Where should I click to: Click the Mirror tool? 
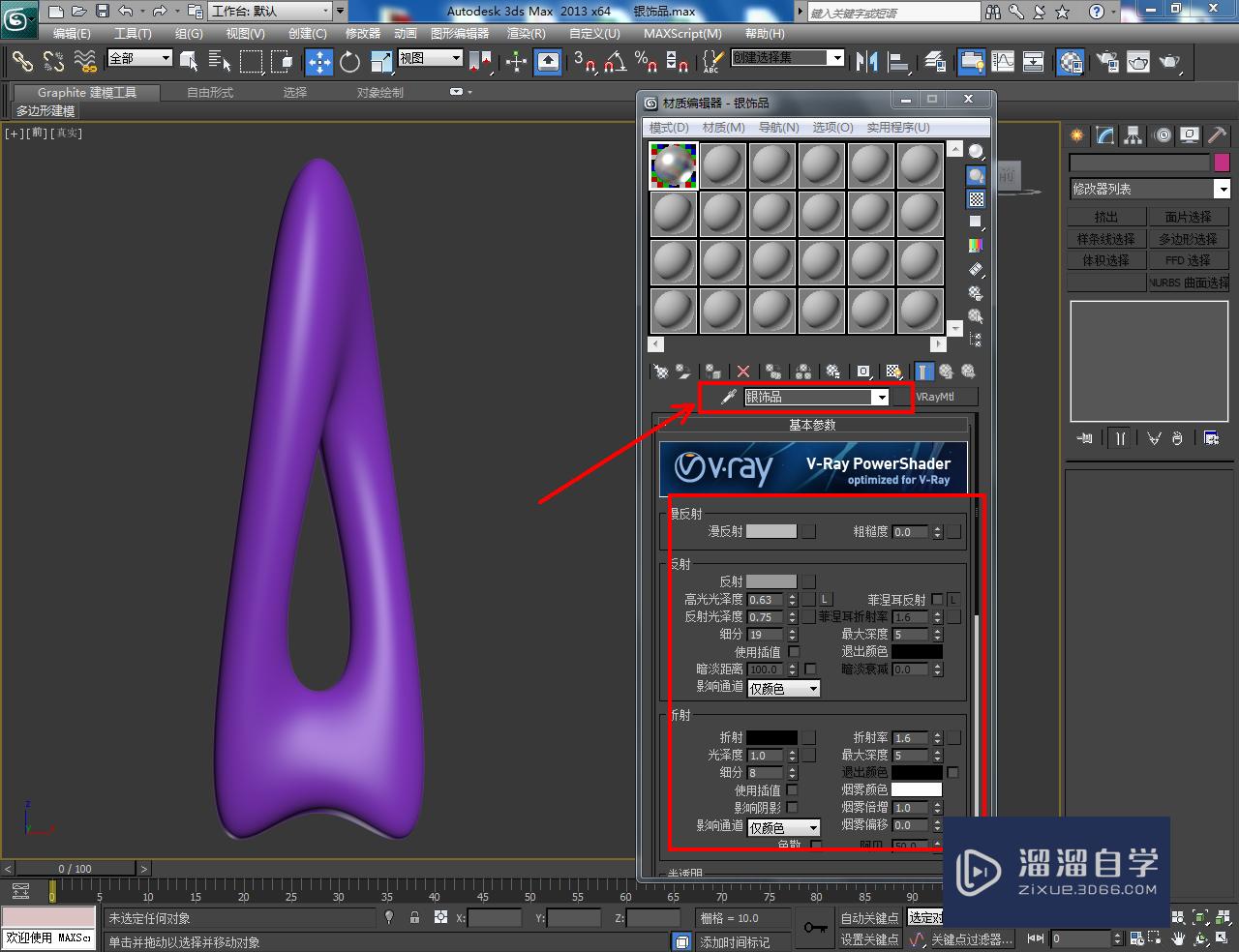click(866, 62)
